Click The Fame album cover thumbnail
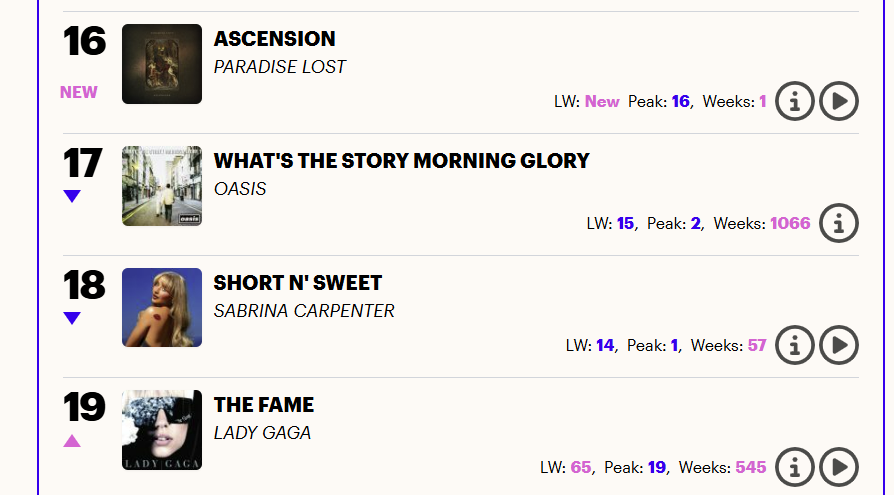The image size is (894, 495). click(162, 430)
